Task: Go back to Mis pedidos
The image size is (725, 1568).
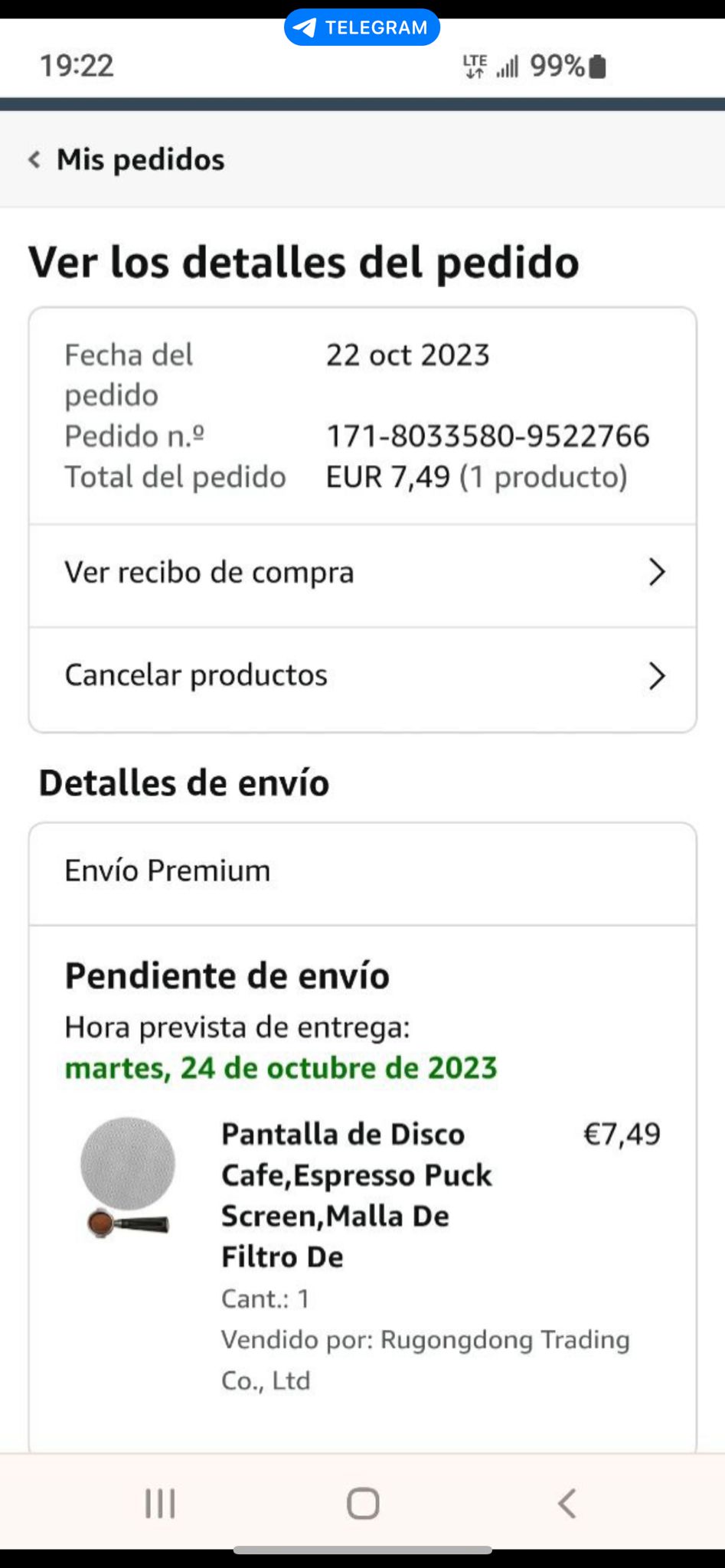Action: pyautogui.click(x=141, y=160)
